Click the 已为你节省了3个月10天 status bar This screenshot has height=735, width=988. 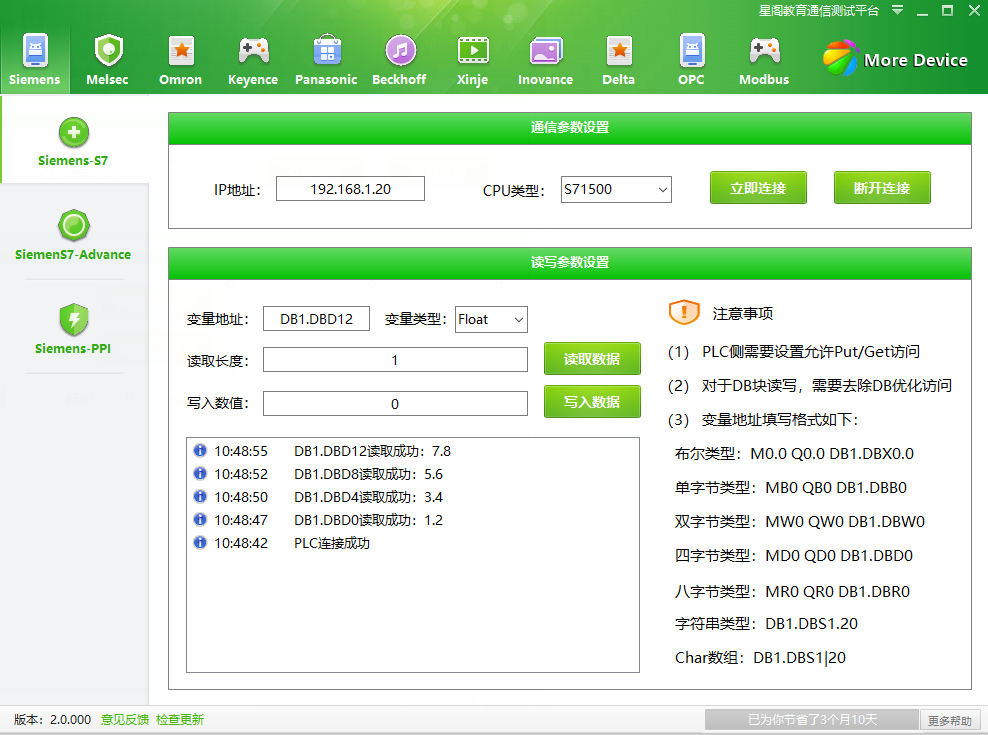(812, 720)
